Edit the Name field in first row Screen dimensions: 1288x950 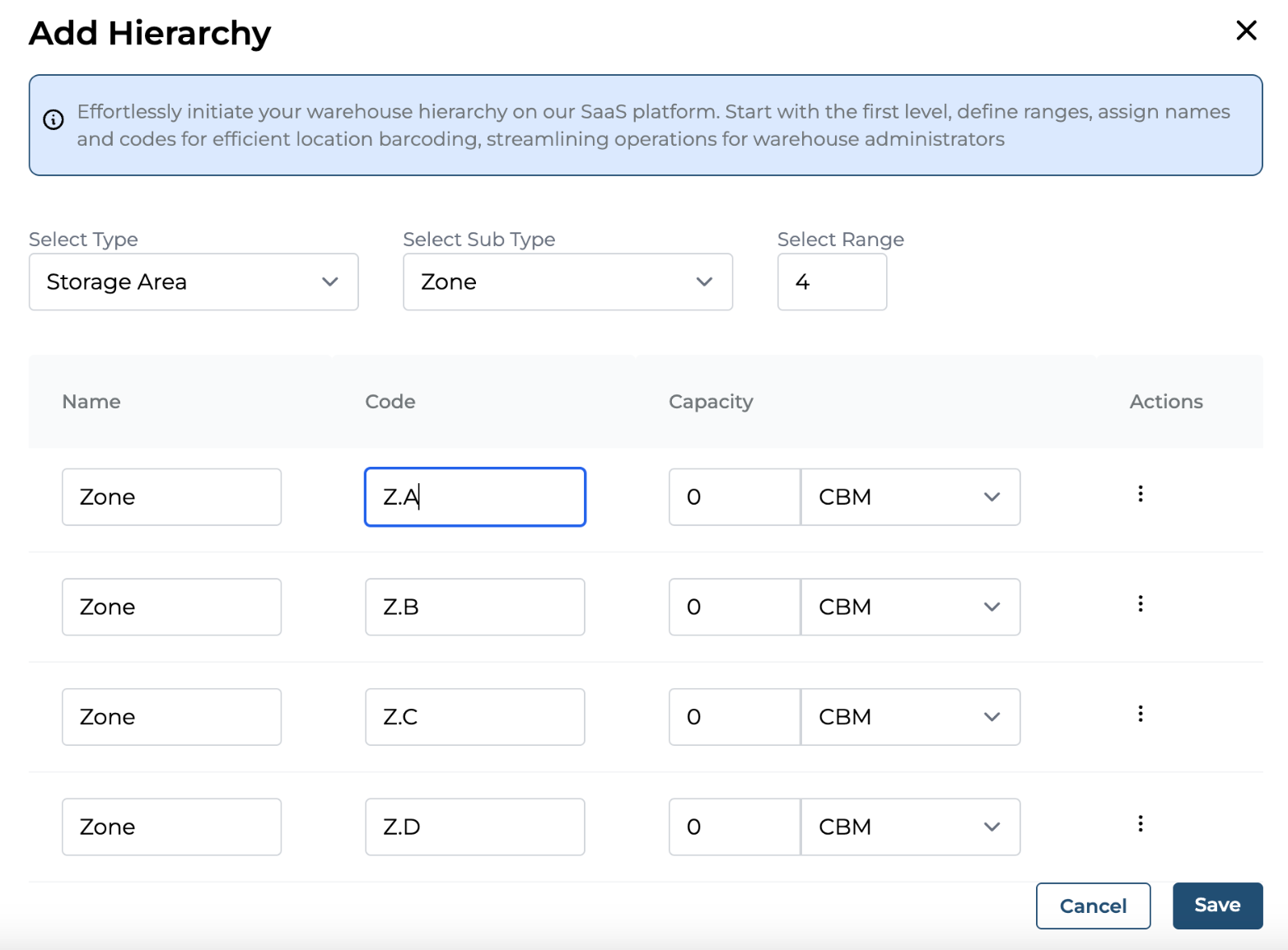click(x=171, y=497)
